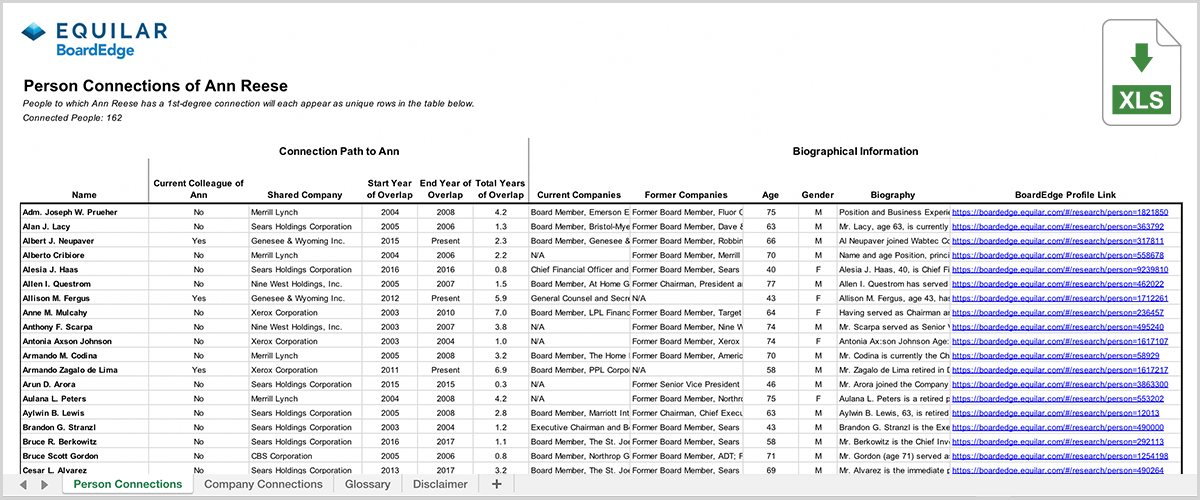The width and height of the screenshot is (1200, 500).
Task: Open profile link ending person=317811
Action: click(x=1058, y=241)
